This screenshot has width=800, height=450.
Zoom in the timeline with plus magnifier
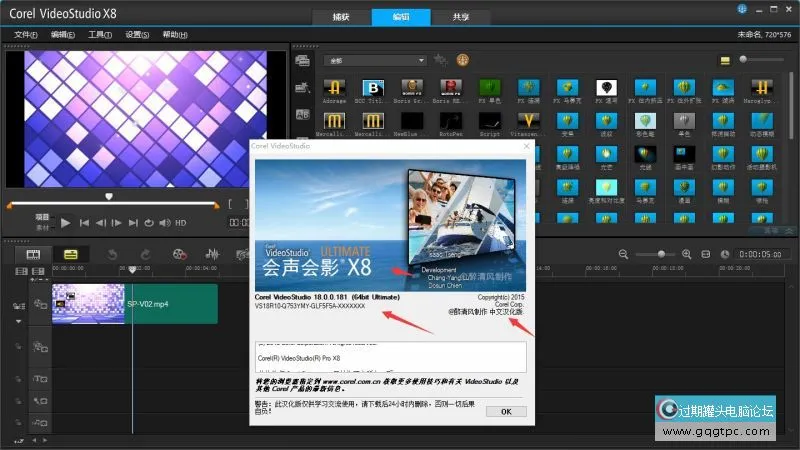pos(687,254)
